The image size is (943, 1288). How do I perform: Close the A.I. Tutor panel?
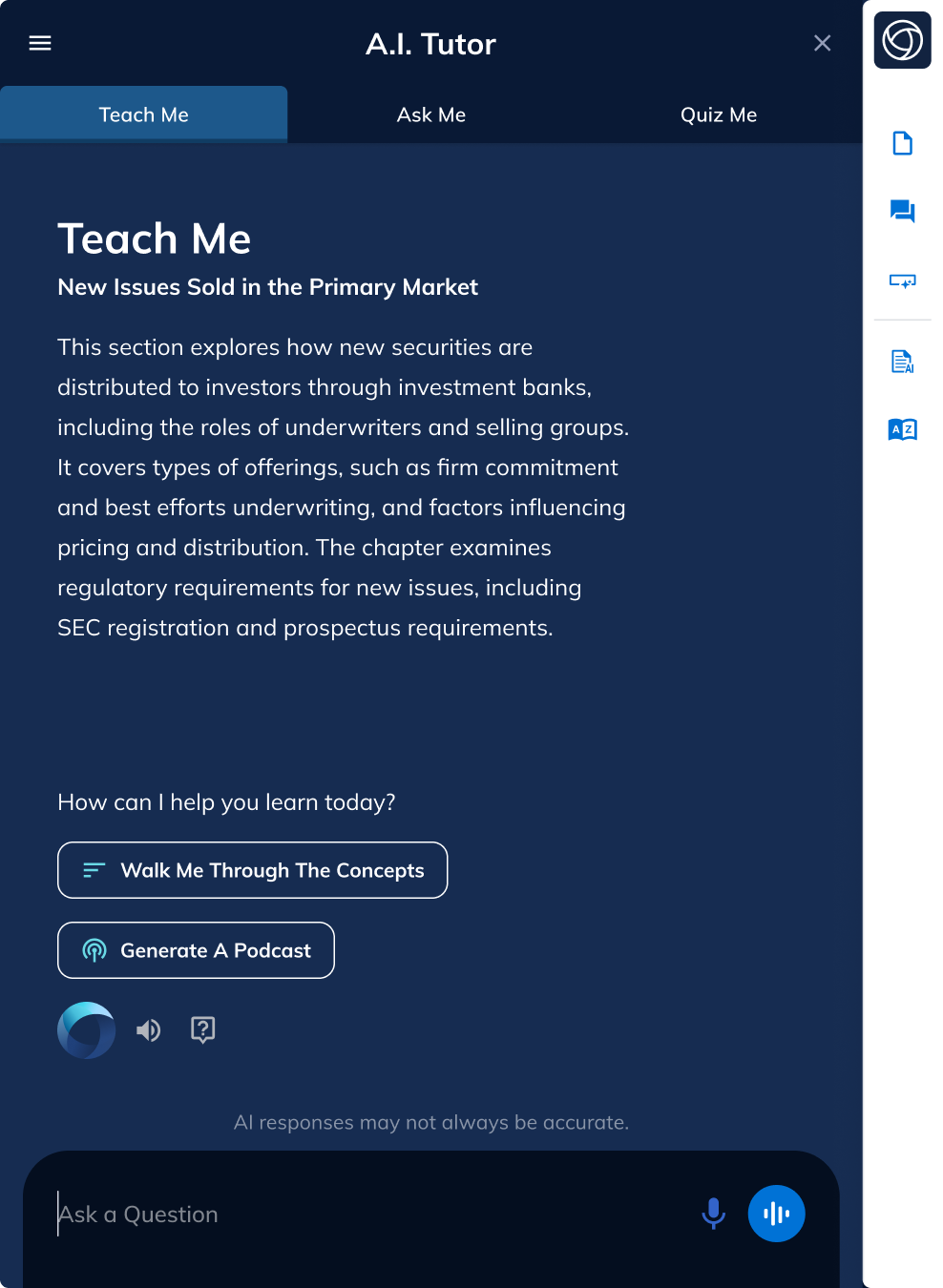(x=822, y=43)
